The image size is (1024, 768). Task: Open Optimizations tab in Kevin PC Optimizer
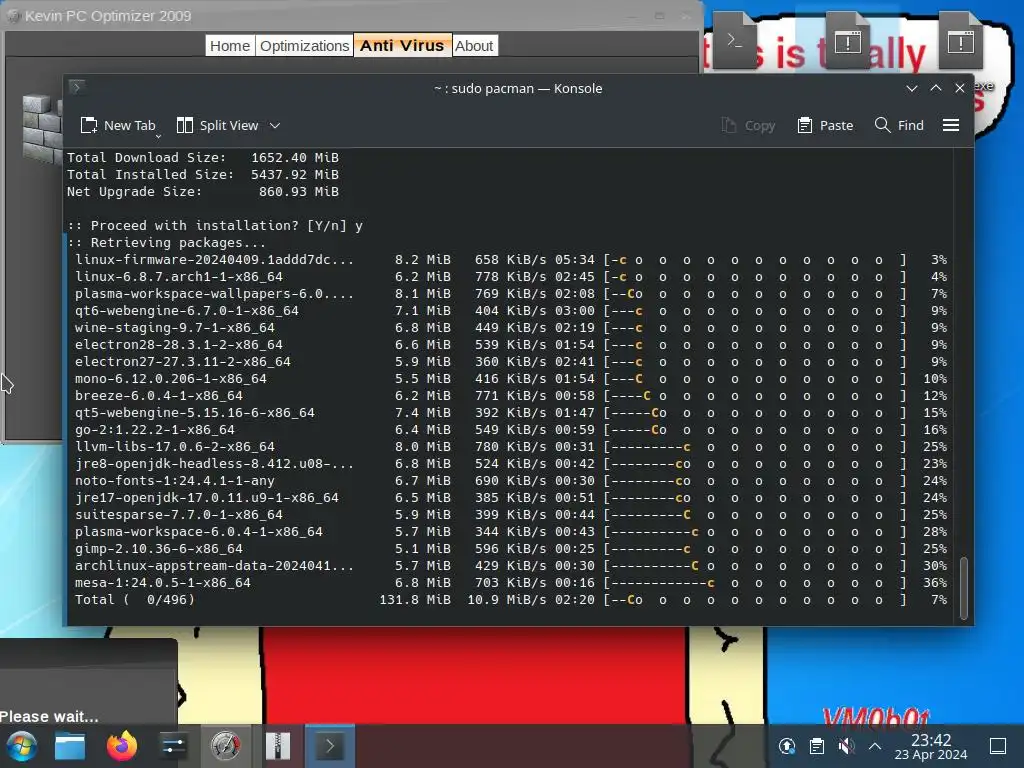pyautogui.click(x=304, y=46)
